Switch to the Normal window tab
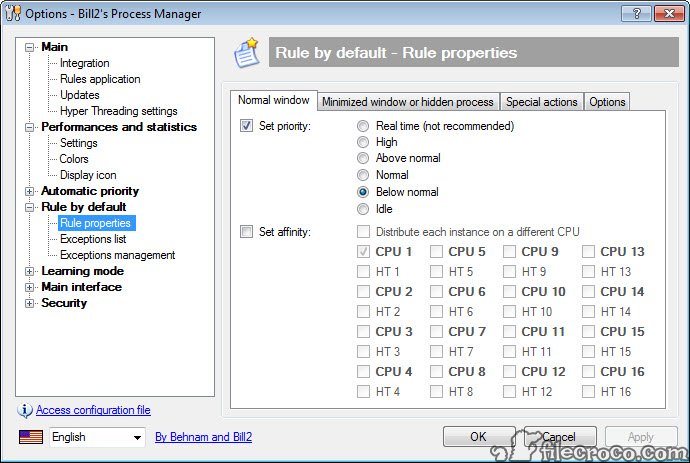This screenshot has width=690, height=463. (x=273, y=100)
